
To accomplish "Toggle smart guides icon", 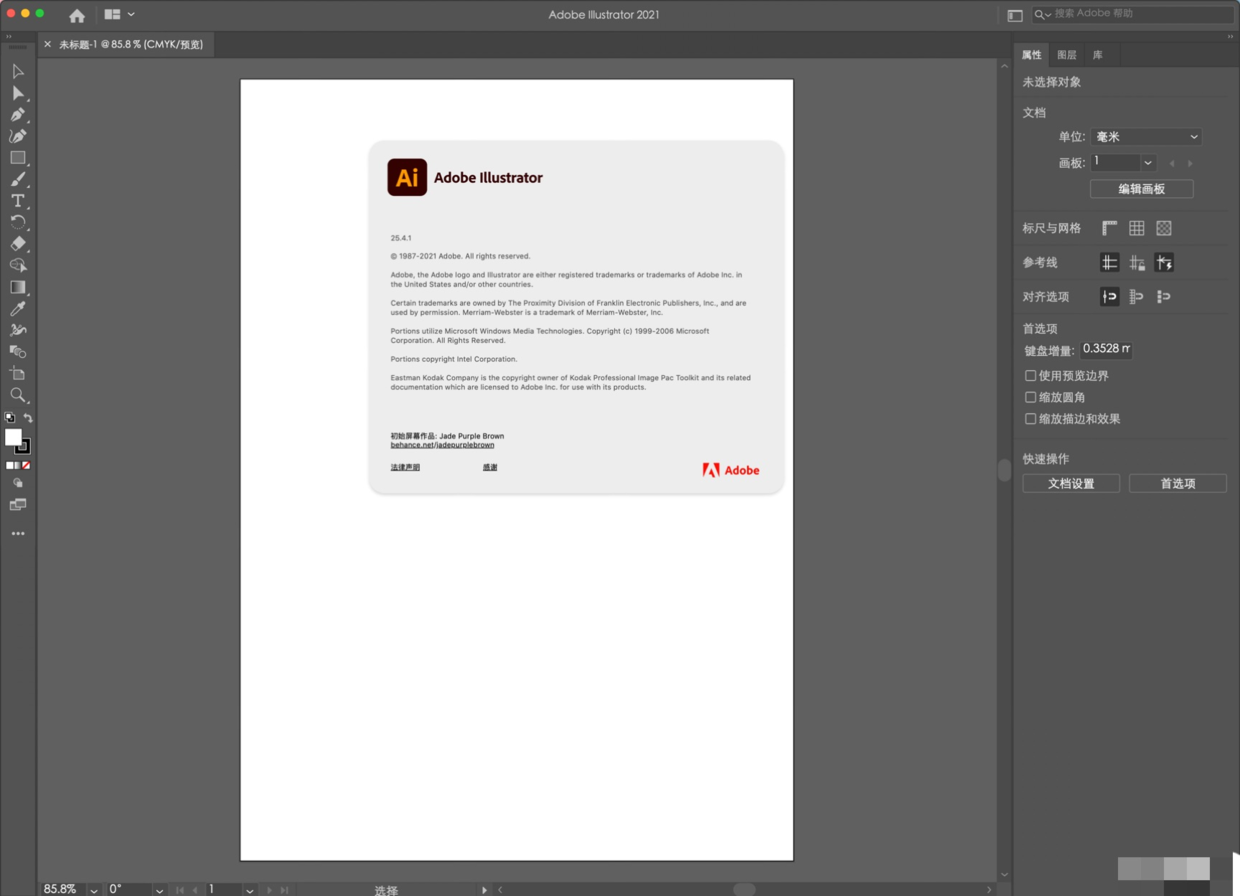I will tap(1164, 262).
